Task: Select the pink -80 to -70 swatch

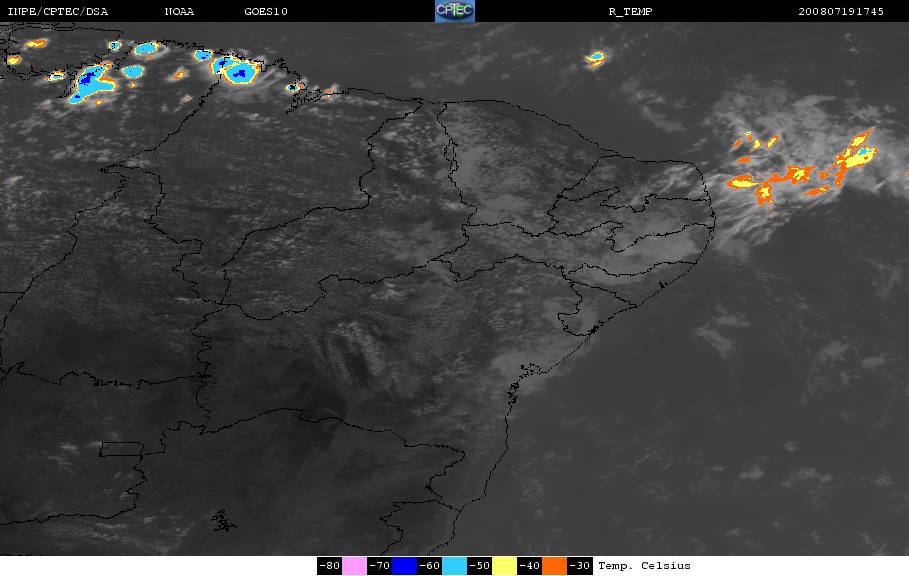Action: coord(354,566)
